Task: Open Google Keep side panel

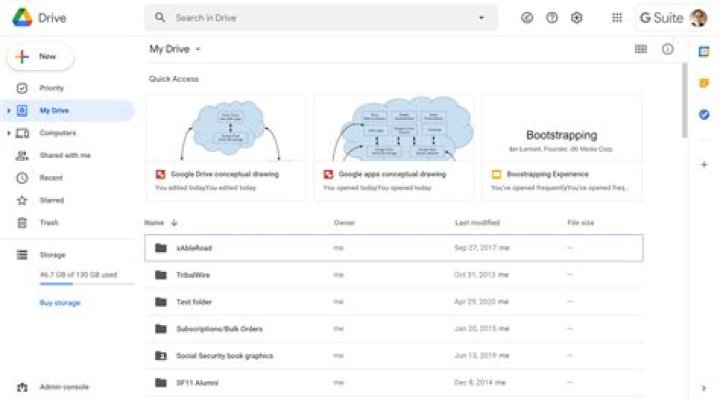Action: (704, 83)
